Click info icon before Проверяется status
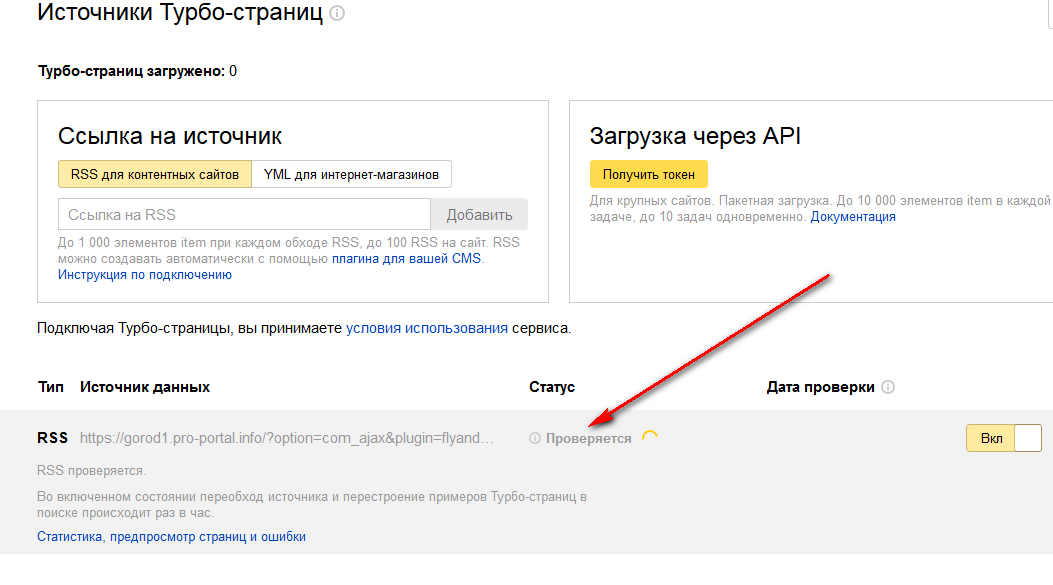The width and height of the screenshot is (1053, 585). pos(535,438)
